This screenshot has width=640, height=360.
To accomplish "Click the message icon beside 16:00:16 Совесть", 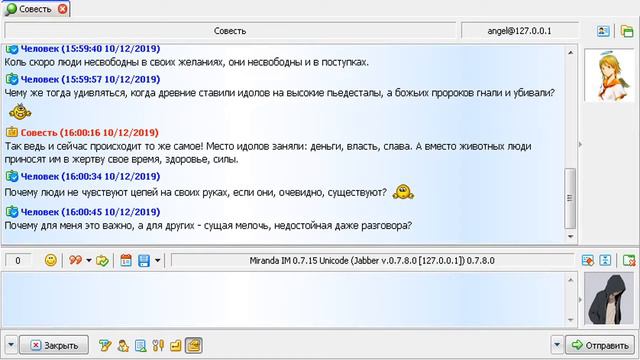I will click(12, 132).
